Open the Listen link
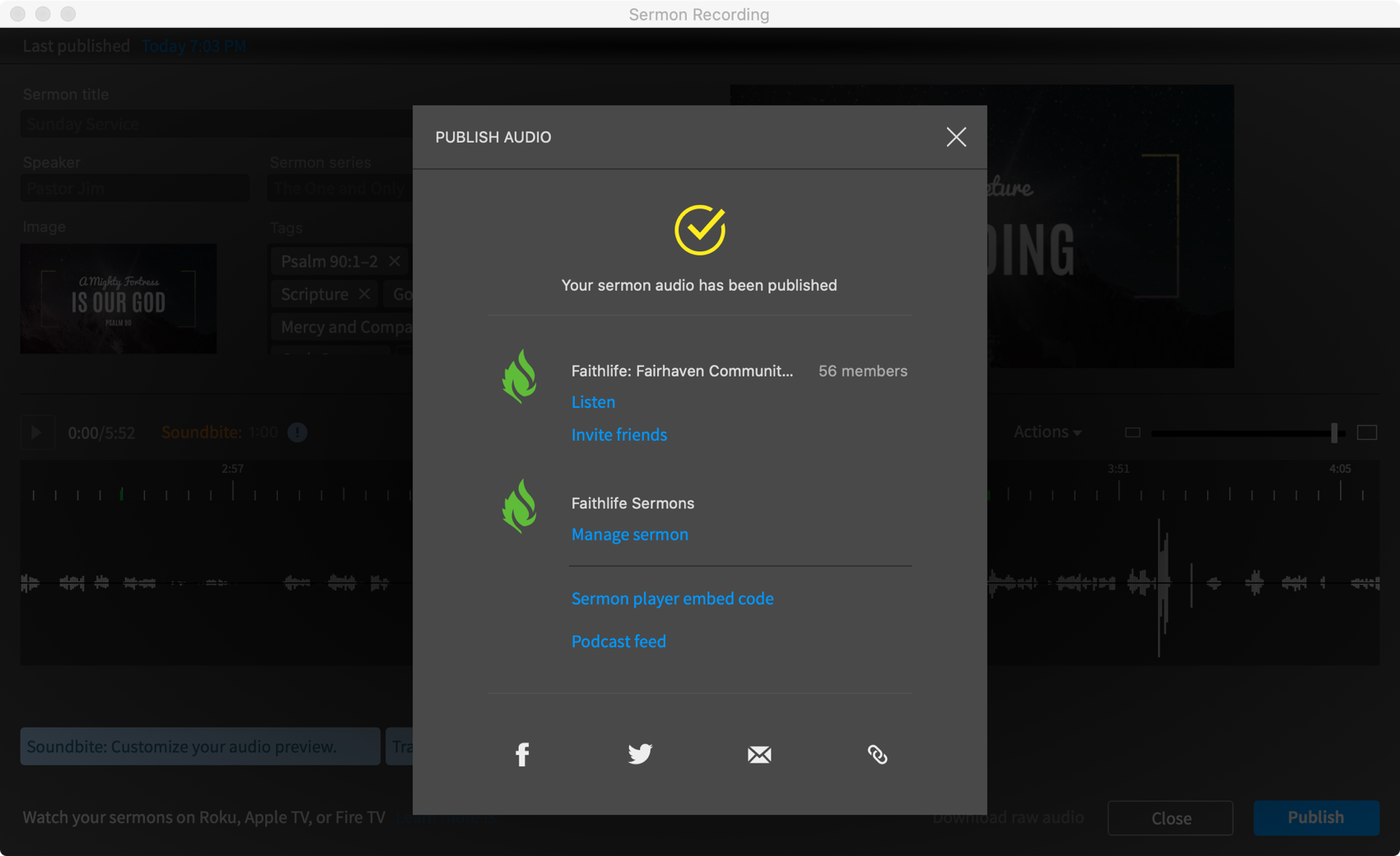Image resolution: width=1400 pixels, height=856 pixels. coord(593,402)
